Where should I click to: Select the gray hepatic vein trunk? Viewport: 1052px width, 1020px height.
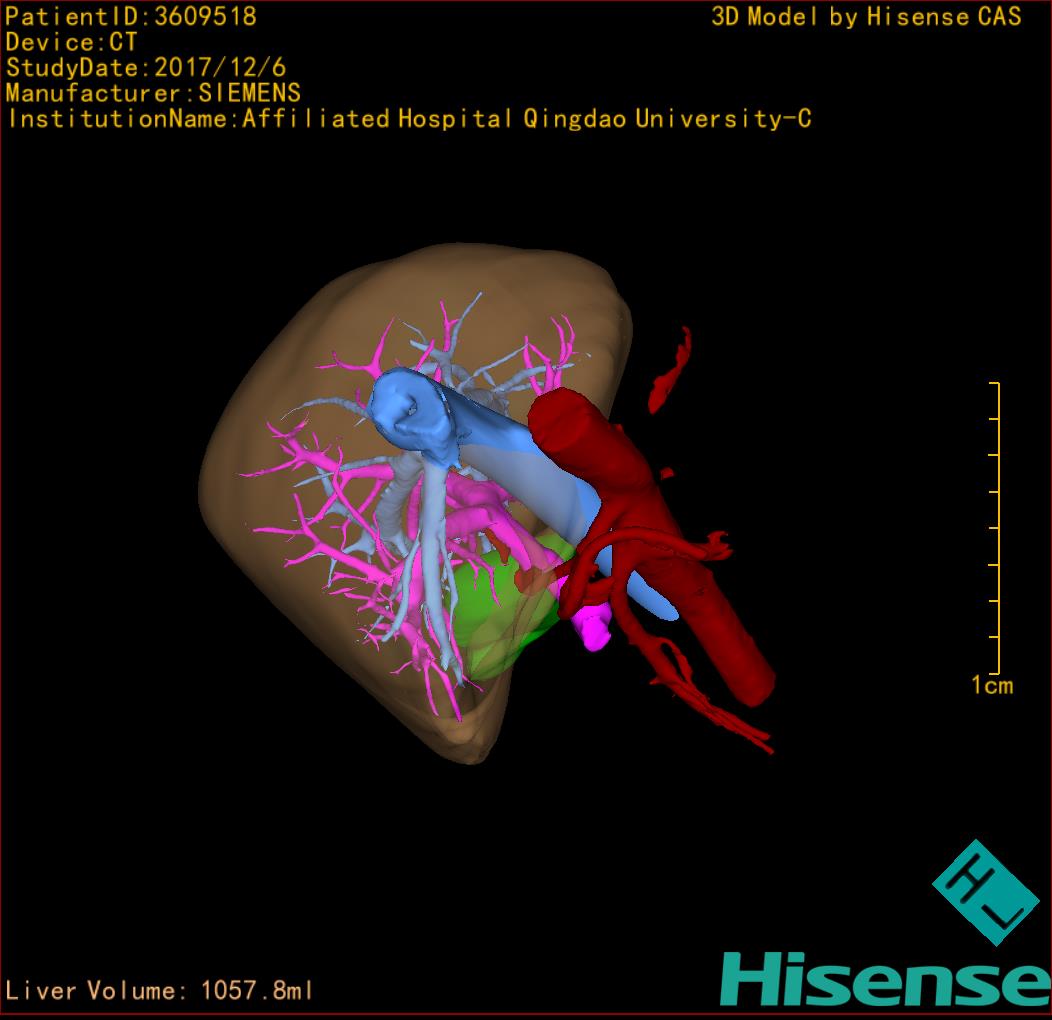click(x=432, y=560)
